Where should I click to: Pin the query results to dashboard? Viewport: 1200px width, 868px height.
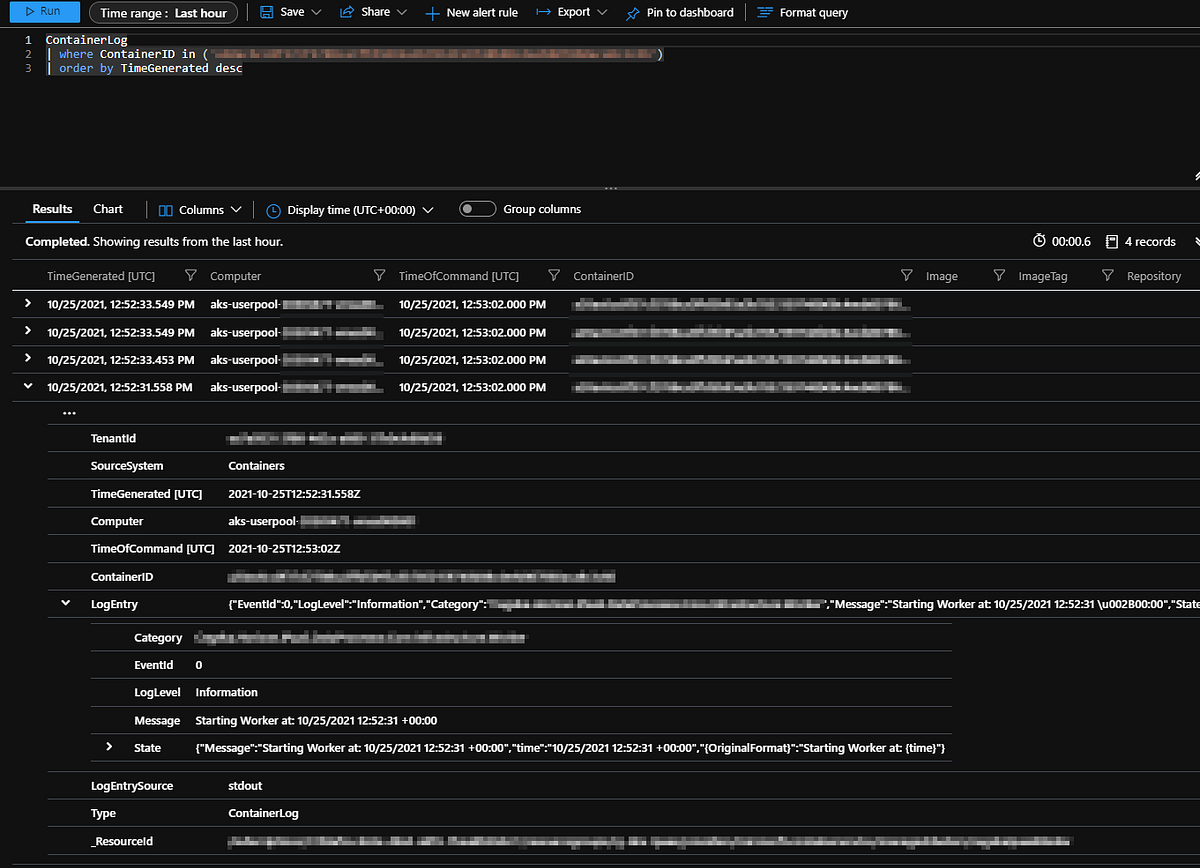coord(678,13)
